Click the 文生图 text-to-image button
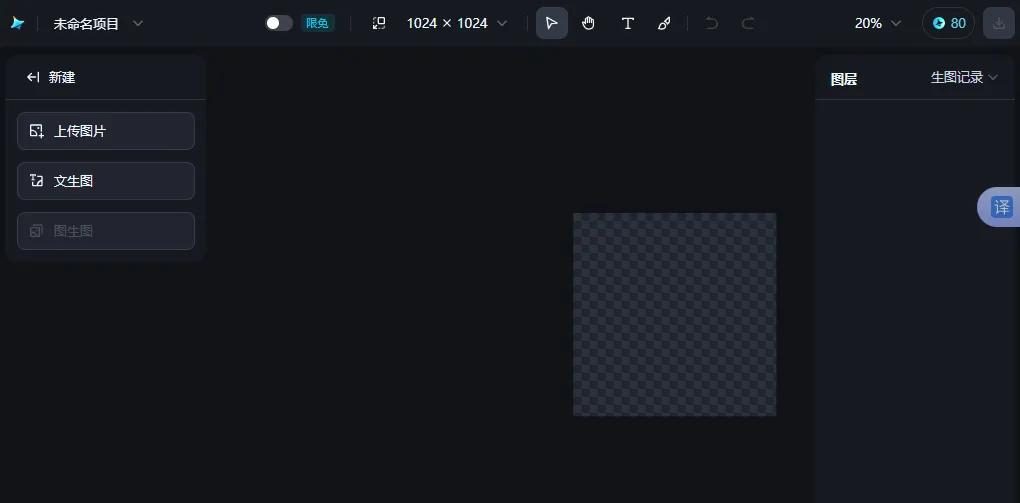The width and height of the screenshot is (1020, 503). point(106,181)
